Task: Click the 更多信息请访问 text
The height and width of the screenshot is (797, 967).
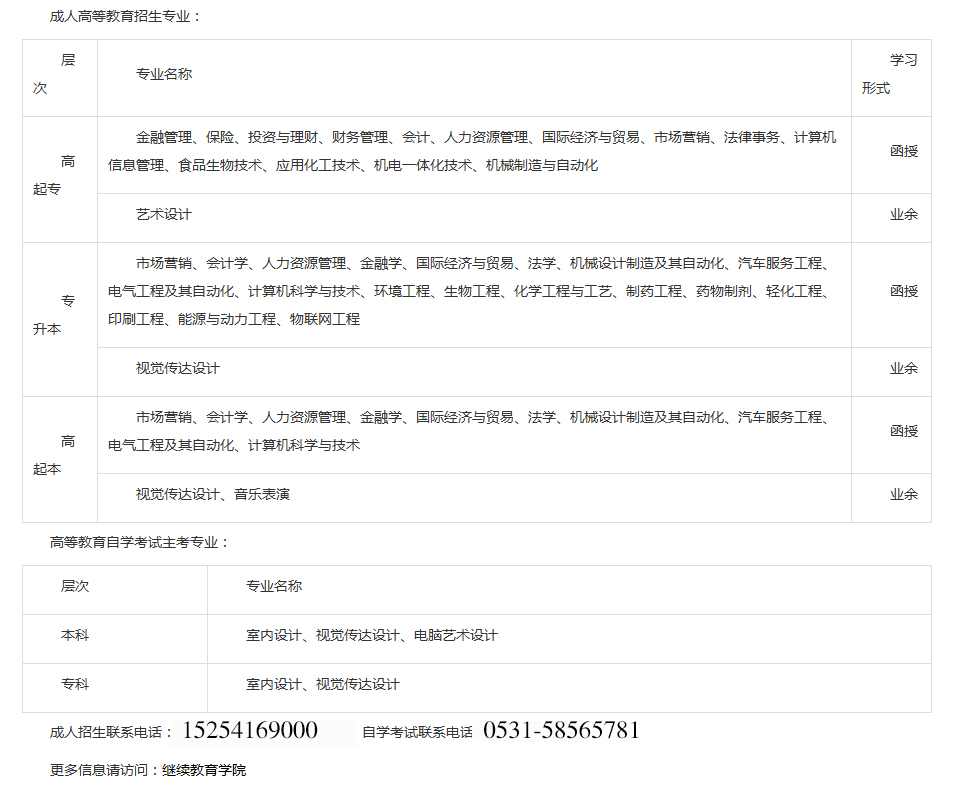Action: tap(105, 770)
